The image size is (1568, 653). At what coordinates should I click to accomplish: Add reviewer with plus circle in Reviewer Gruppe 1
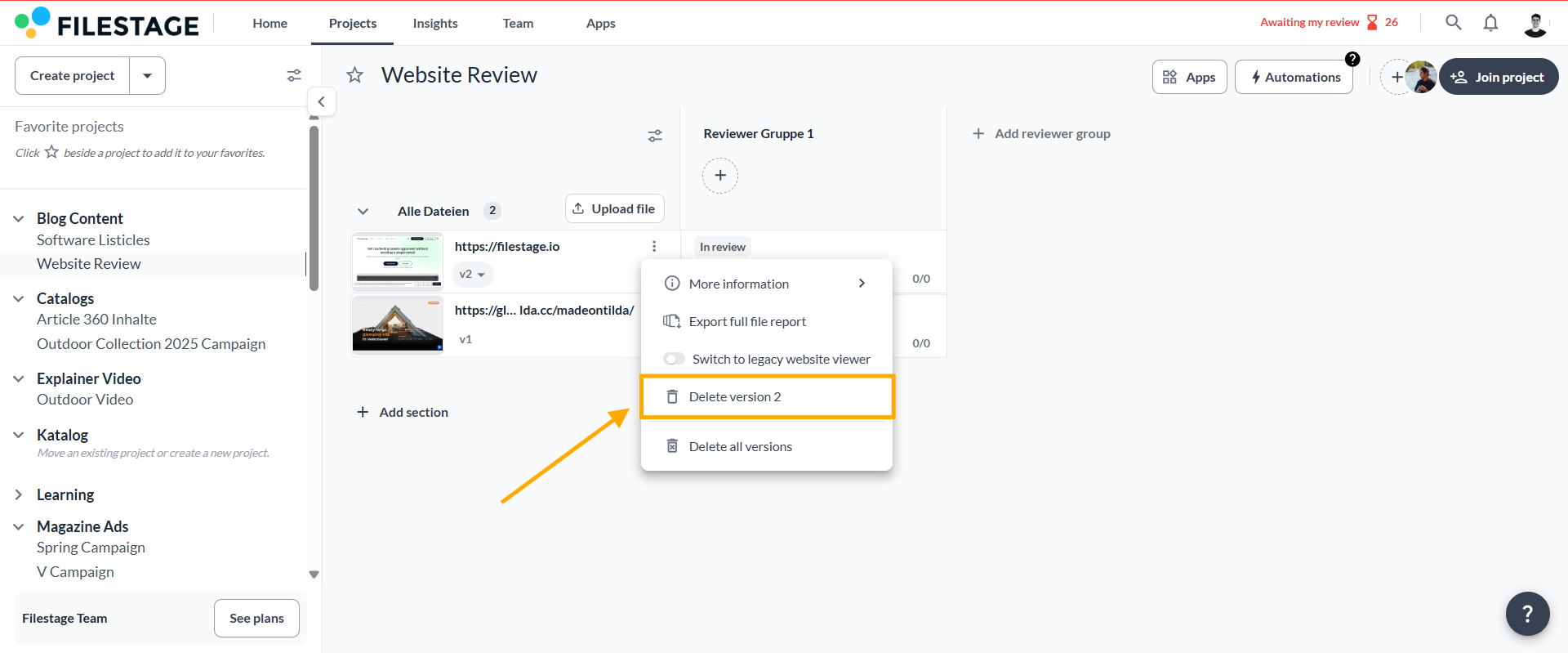point(719,176)
